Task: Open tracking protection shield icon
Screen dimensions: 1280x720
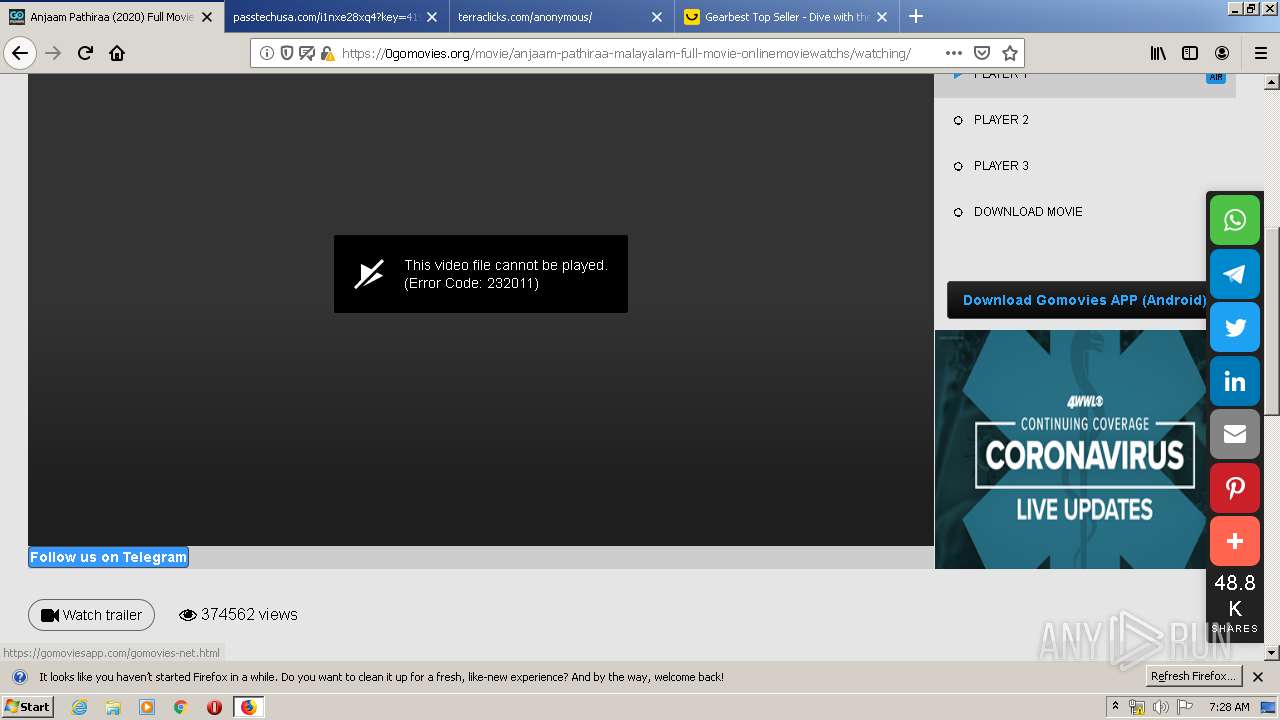Action: (x=287, y=53)
